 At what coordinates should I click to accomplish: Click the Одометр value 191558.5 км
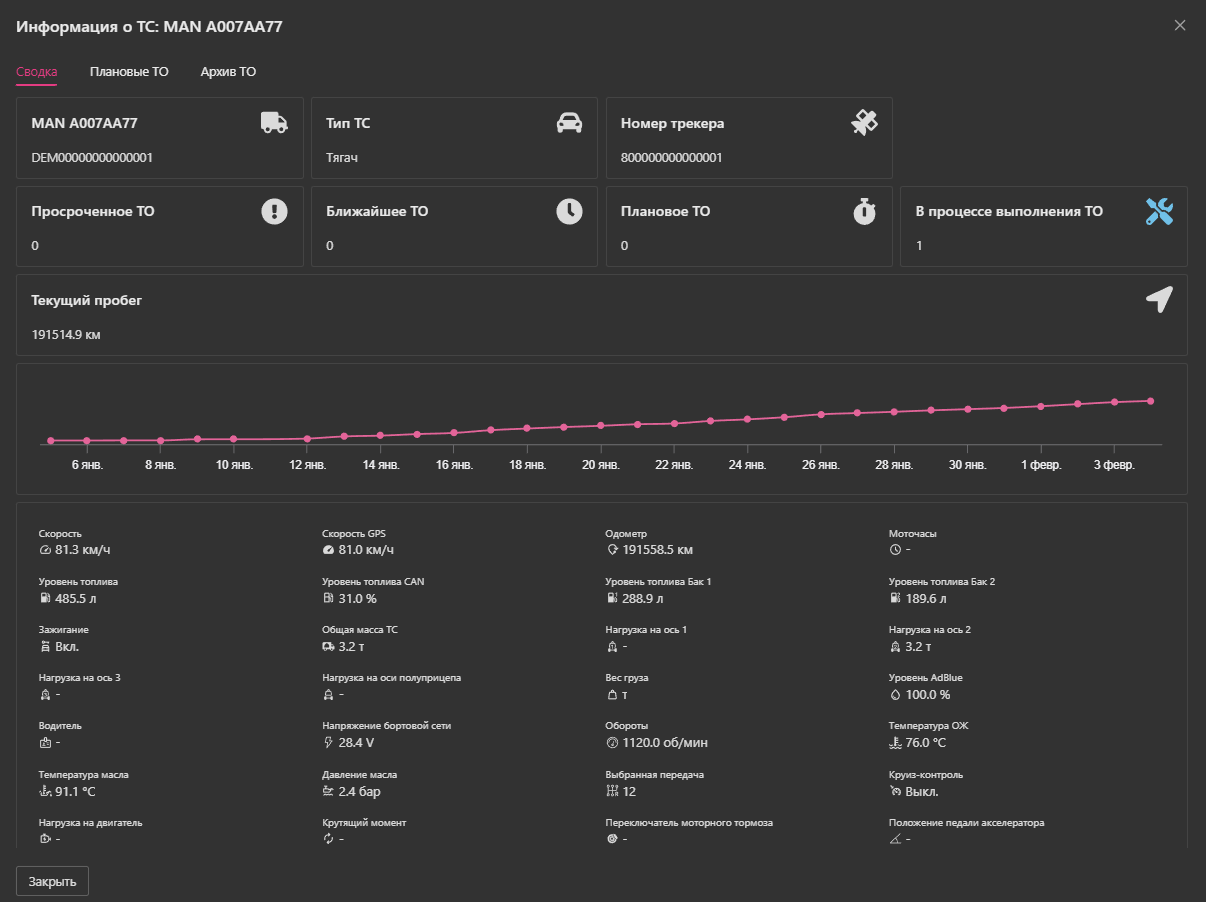(657, 550)
